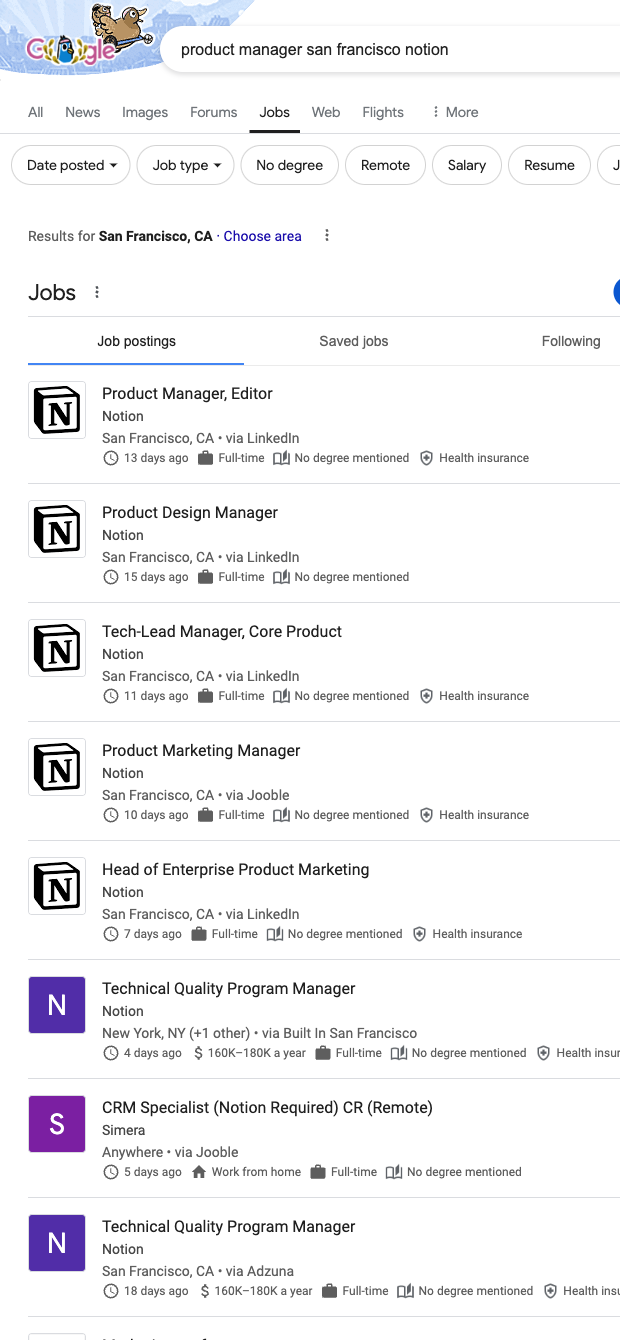Screen dimensions: 620x1340
Task: Click purple S logo for Simera listing
Action: (57, 1124)
